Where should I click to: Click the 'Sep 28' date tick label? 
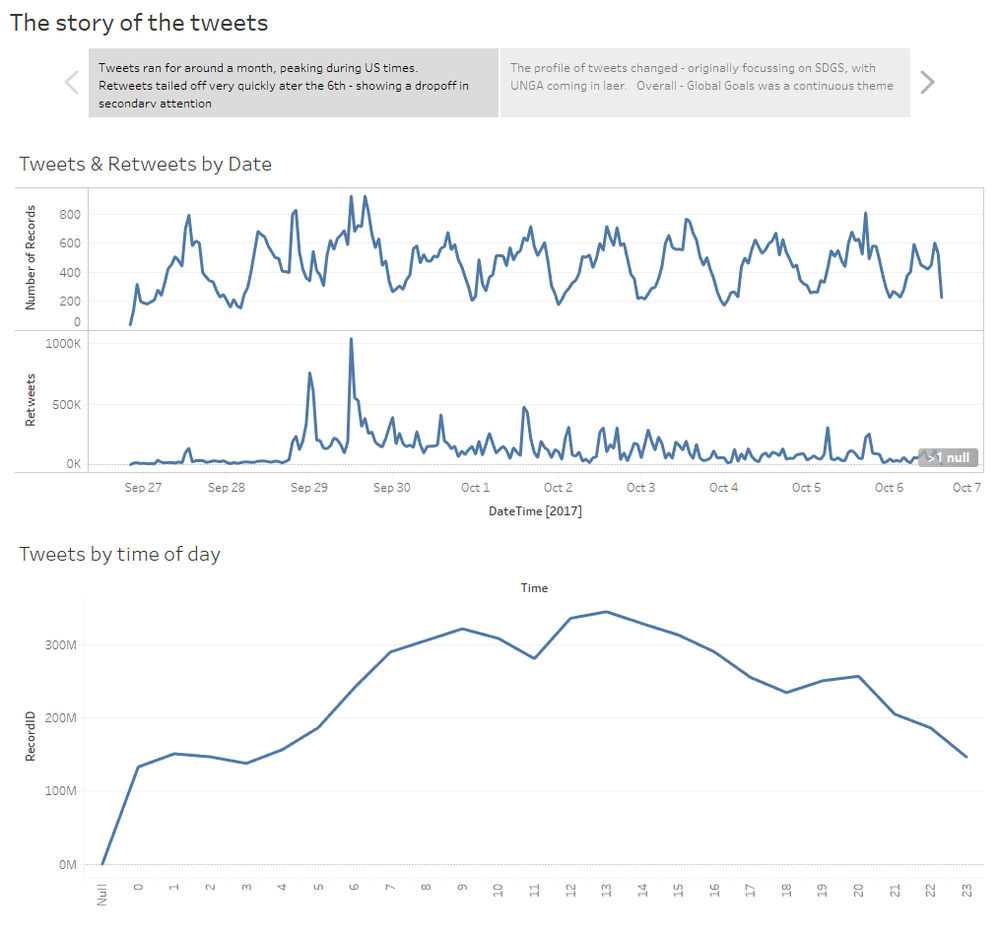[226, 487]
